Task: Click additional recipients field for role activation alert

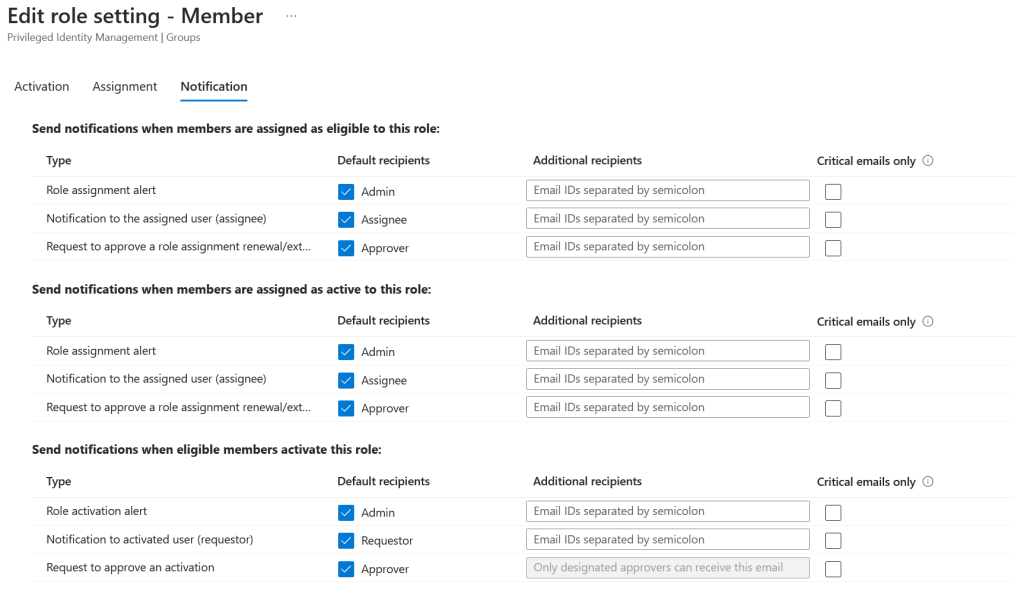Action: [667, 511]
